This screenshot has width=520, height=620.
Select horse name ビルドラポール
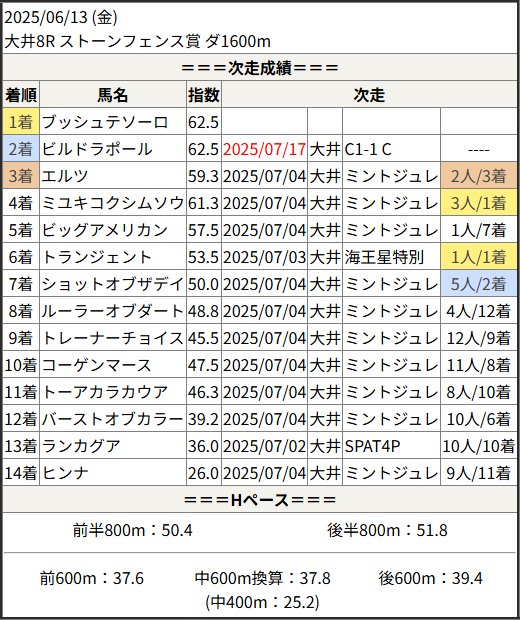(97, 149)
